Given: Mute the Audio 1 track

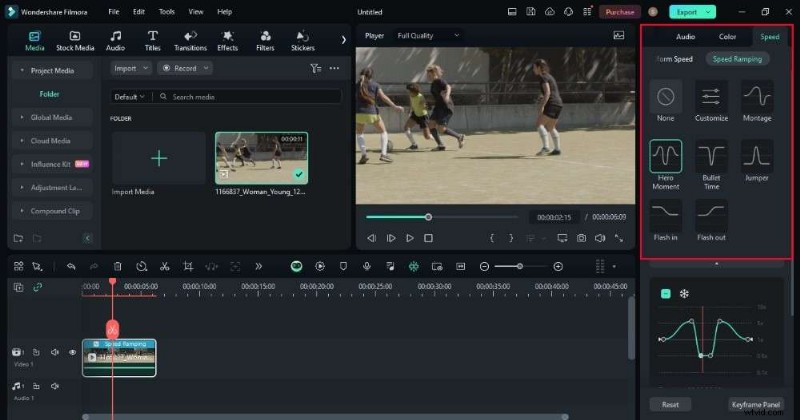Looking at the screenshot, I should click(55, 386).
